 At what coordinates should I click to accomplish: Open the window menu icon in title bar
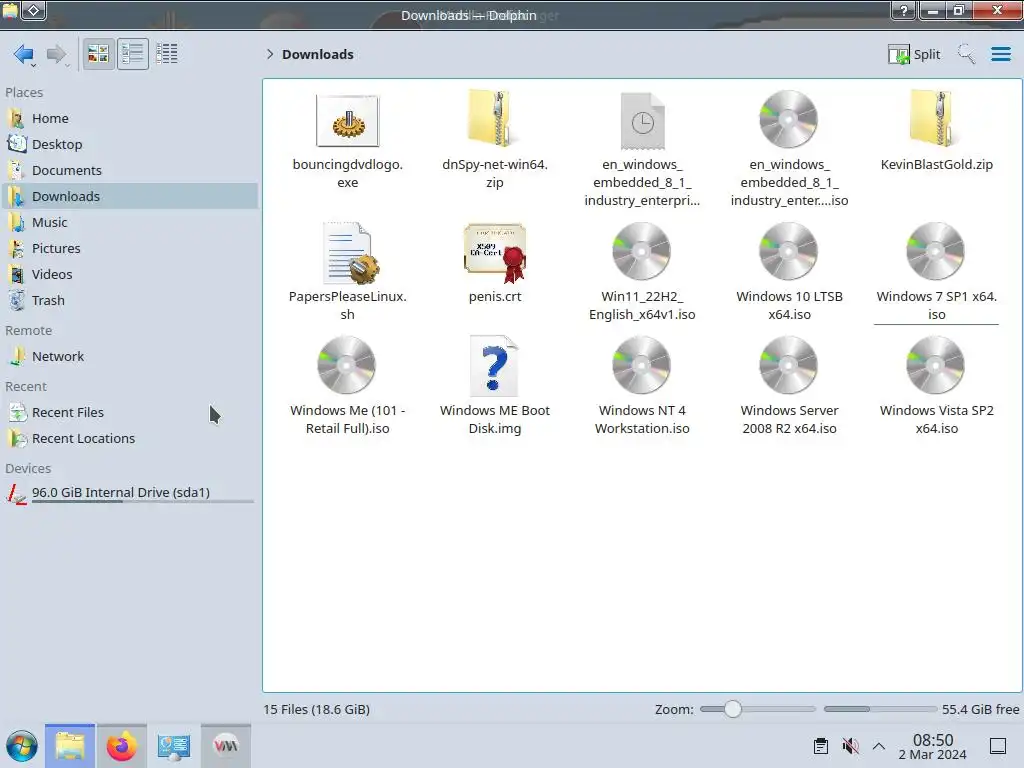coord(10,10)
